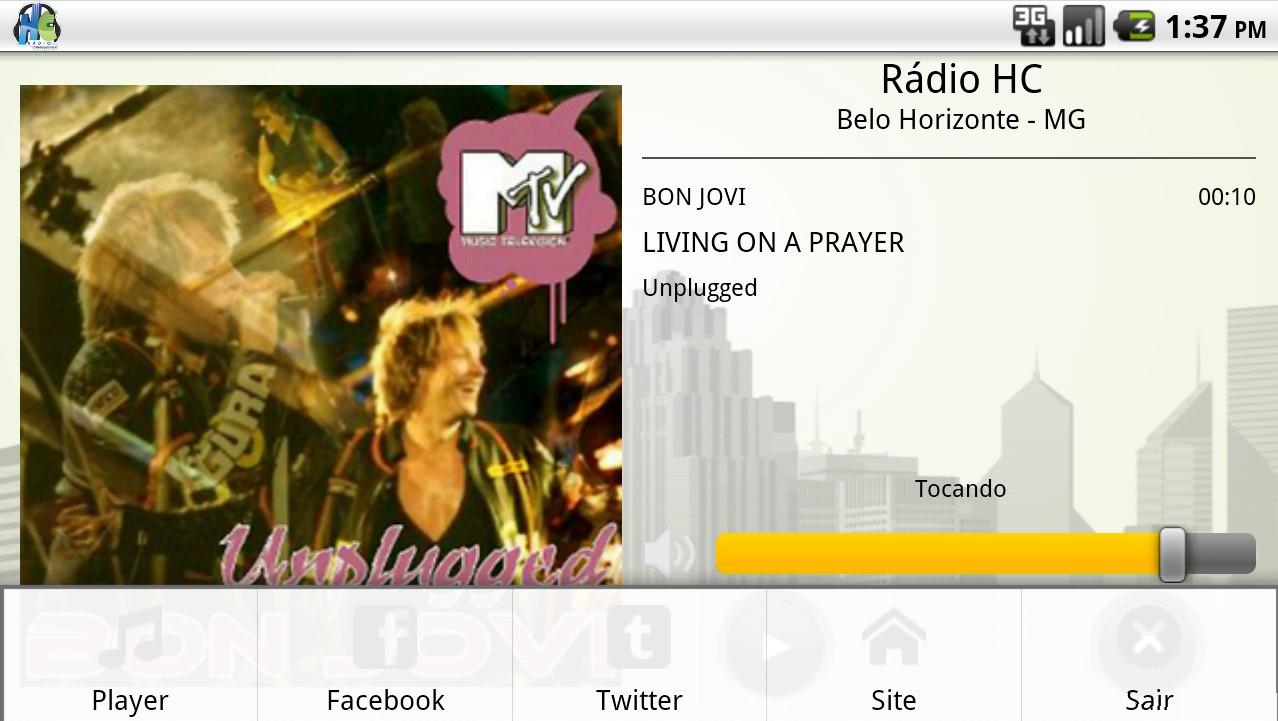Open the Player menu option

[x=130, y=654]
